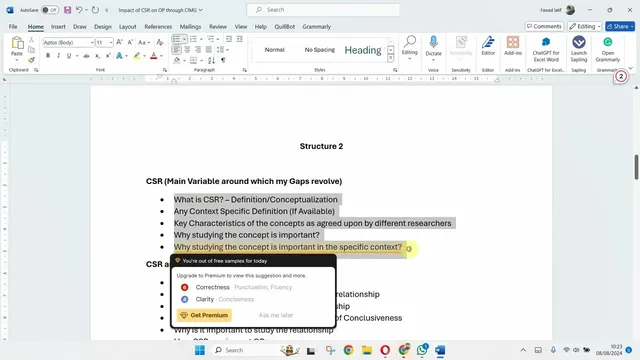This screenshot has height=360, width=640.
Task: Open the Comments pane
Action: 544,27
